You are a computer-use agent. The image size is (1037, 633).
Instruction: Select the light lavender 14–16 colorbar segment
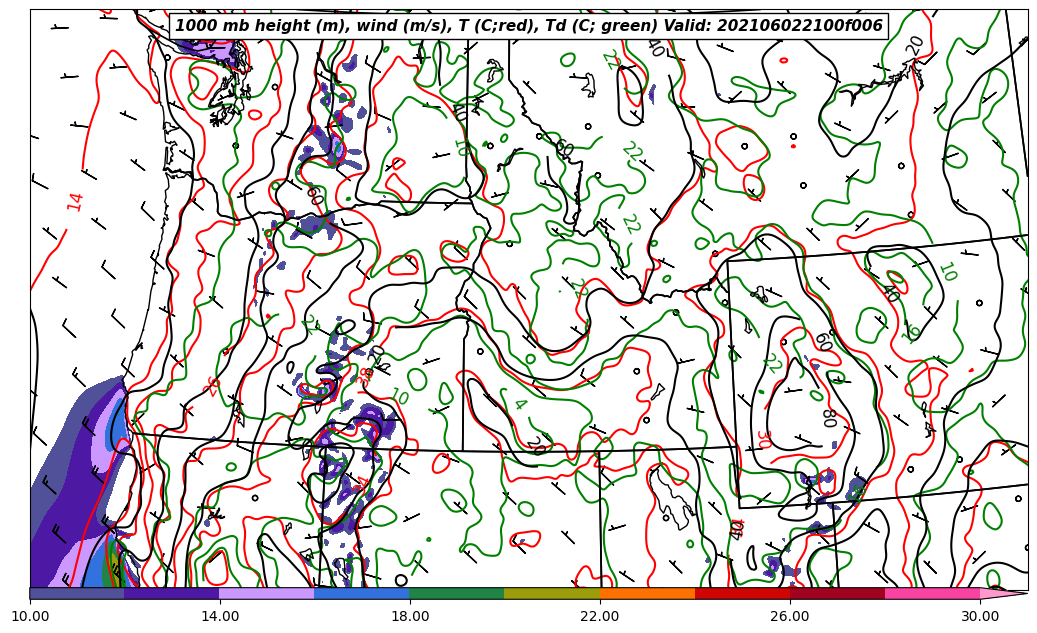click(267, 593)
